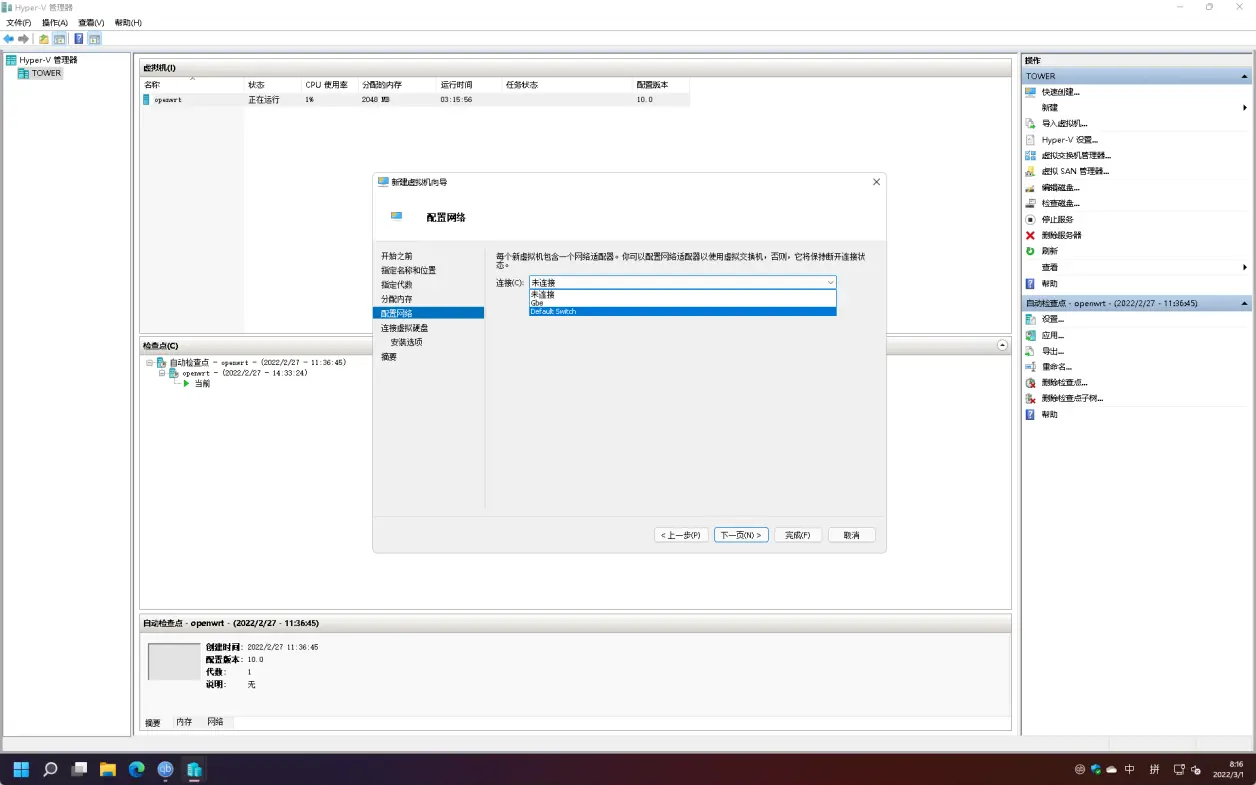The width and height of the screenshot is (1256, 785).
Task: Go to the 连接虚拟硬盘 wizard step
Action: click(404, 328)
